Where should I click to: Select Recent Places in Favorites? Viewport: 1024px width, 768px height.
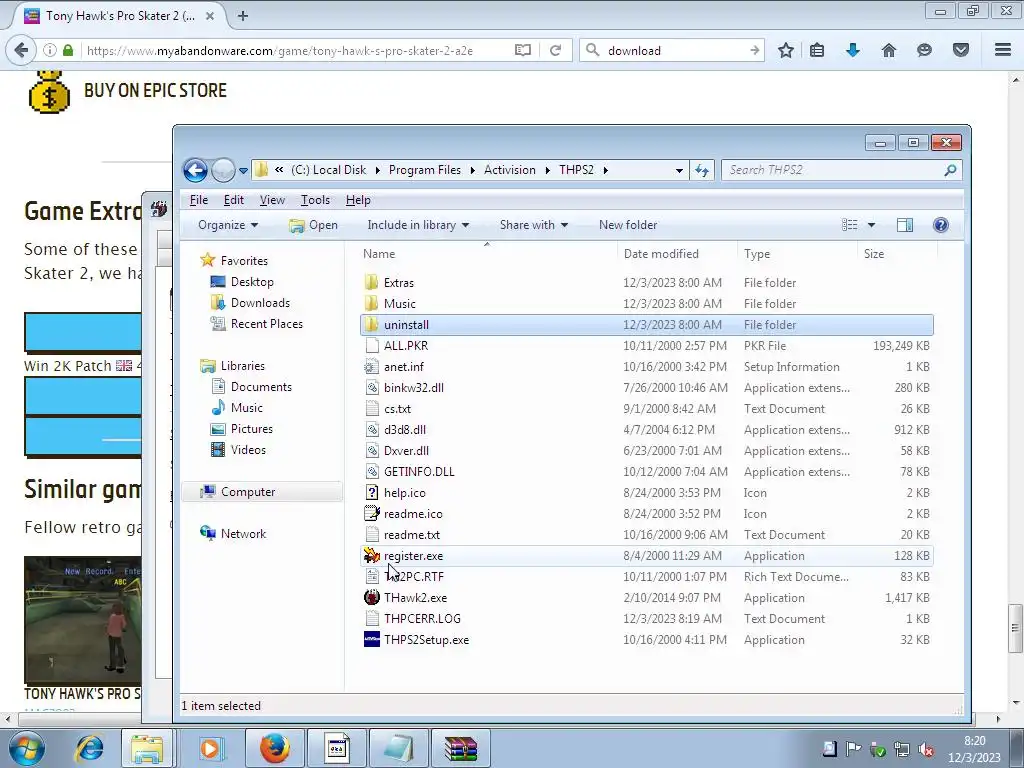click(266, 324)
